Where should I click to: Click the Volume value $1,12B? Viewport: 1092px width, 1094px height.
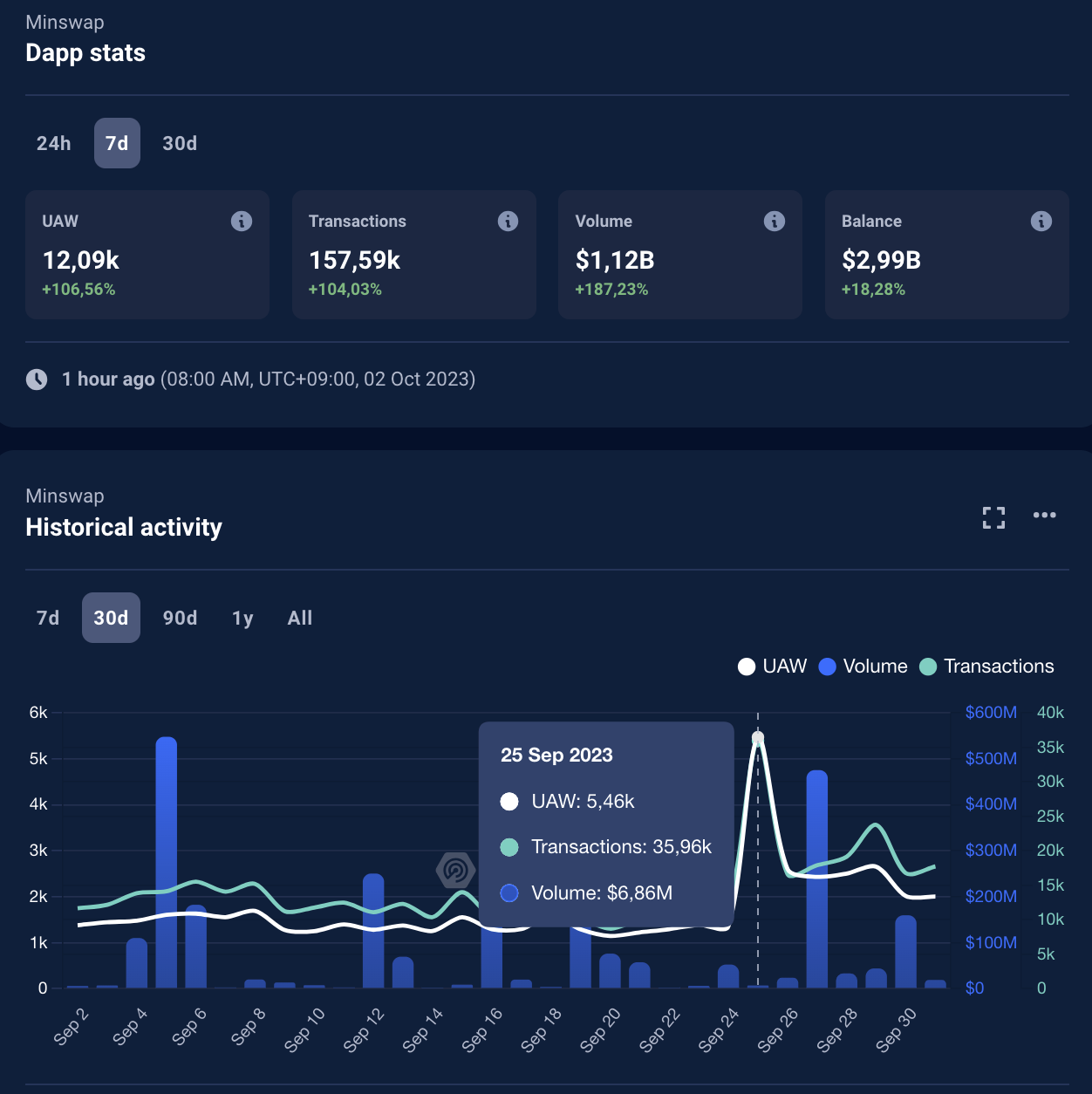(x=615, y=260)
